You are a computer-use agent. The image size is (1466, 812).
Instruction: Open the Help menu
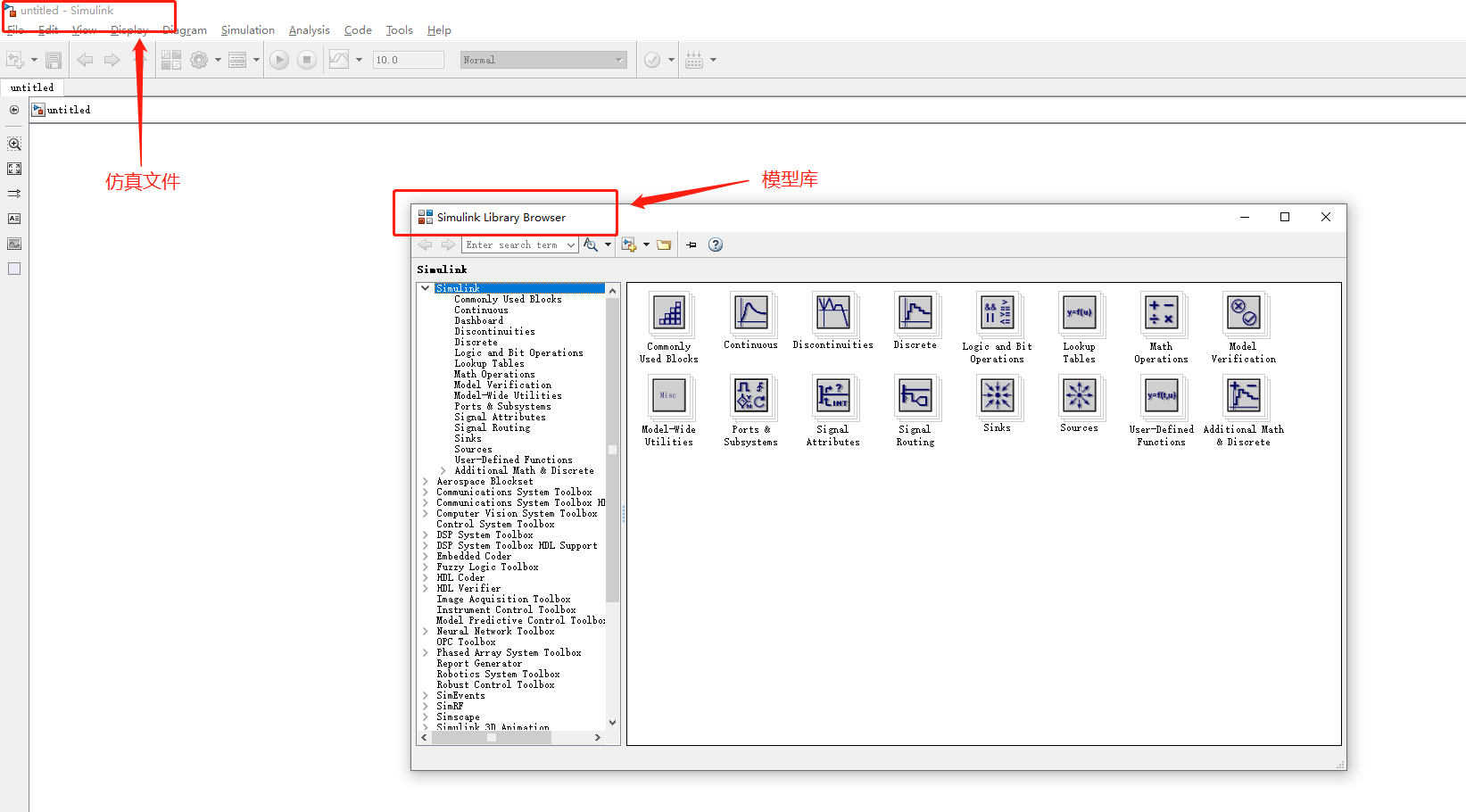(x=439, y=30)
